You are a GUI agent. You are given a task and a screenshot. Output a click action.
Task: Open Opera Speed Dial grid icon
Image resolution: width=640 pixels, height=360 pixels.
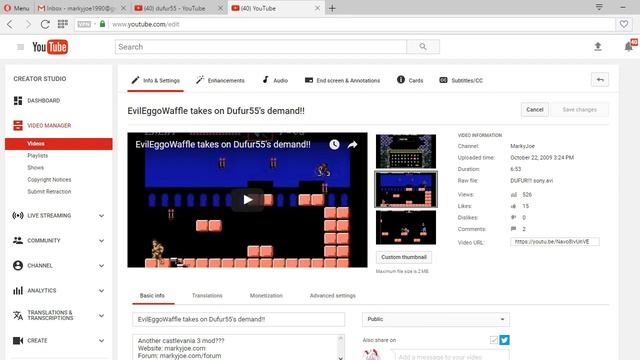[x=62, y=24]
